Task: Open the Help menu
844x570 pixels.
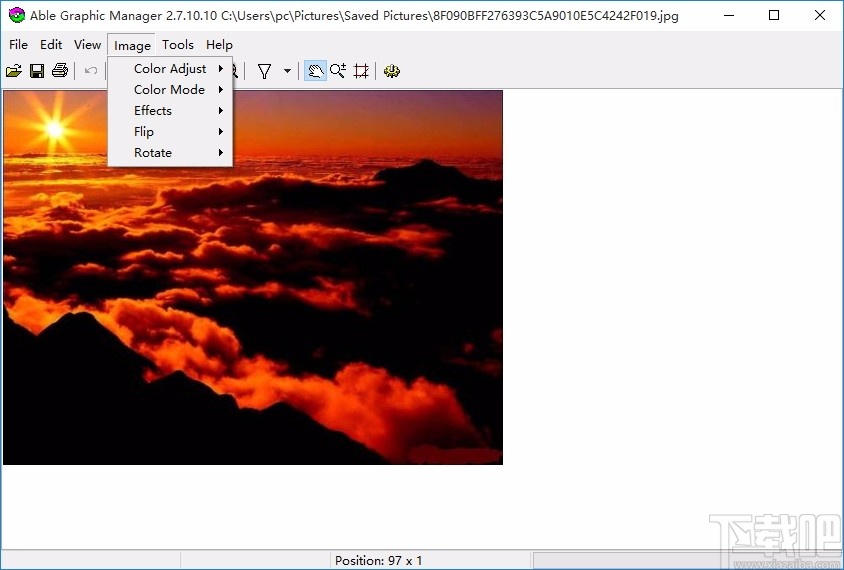Action: pyautogui.click(x=219, y=45)
